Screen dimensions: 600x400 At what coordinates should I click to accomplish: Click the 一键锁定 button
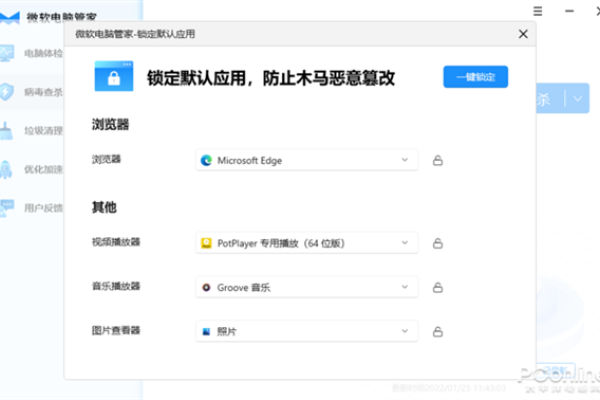tap(476, 77)
